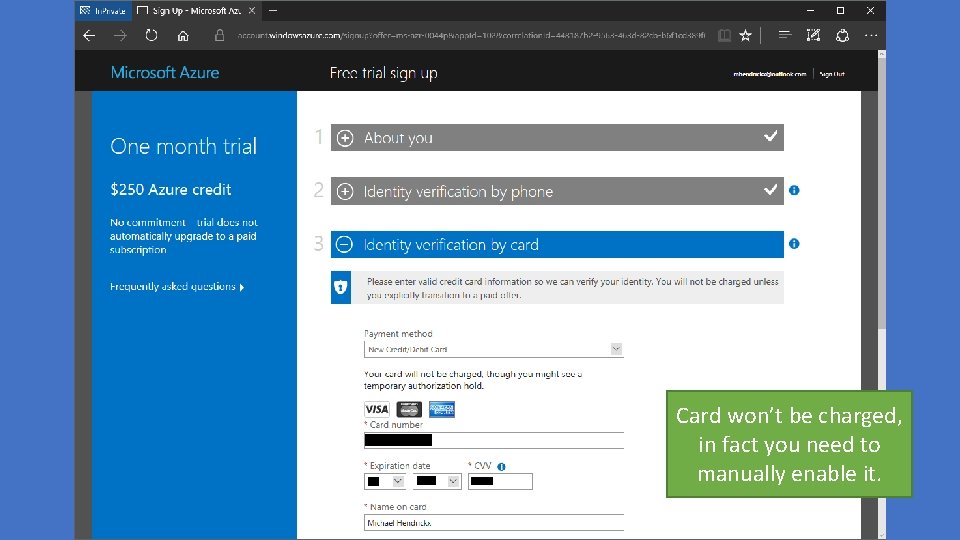Open the Hub lines icon

(784, 36)
